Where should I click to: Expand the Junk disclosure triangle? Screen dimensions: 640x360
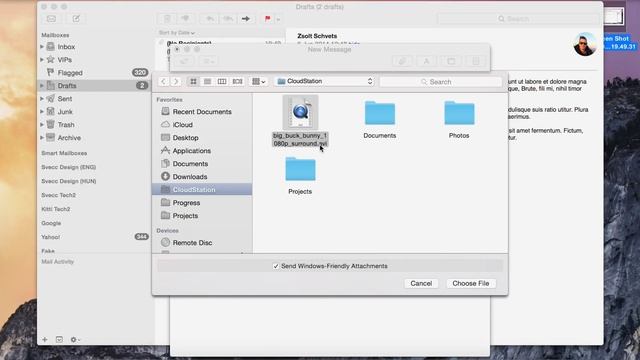coord(42,111)
